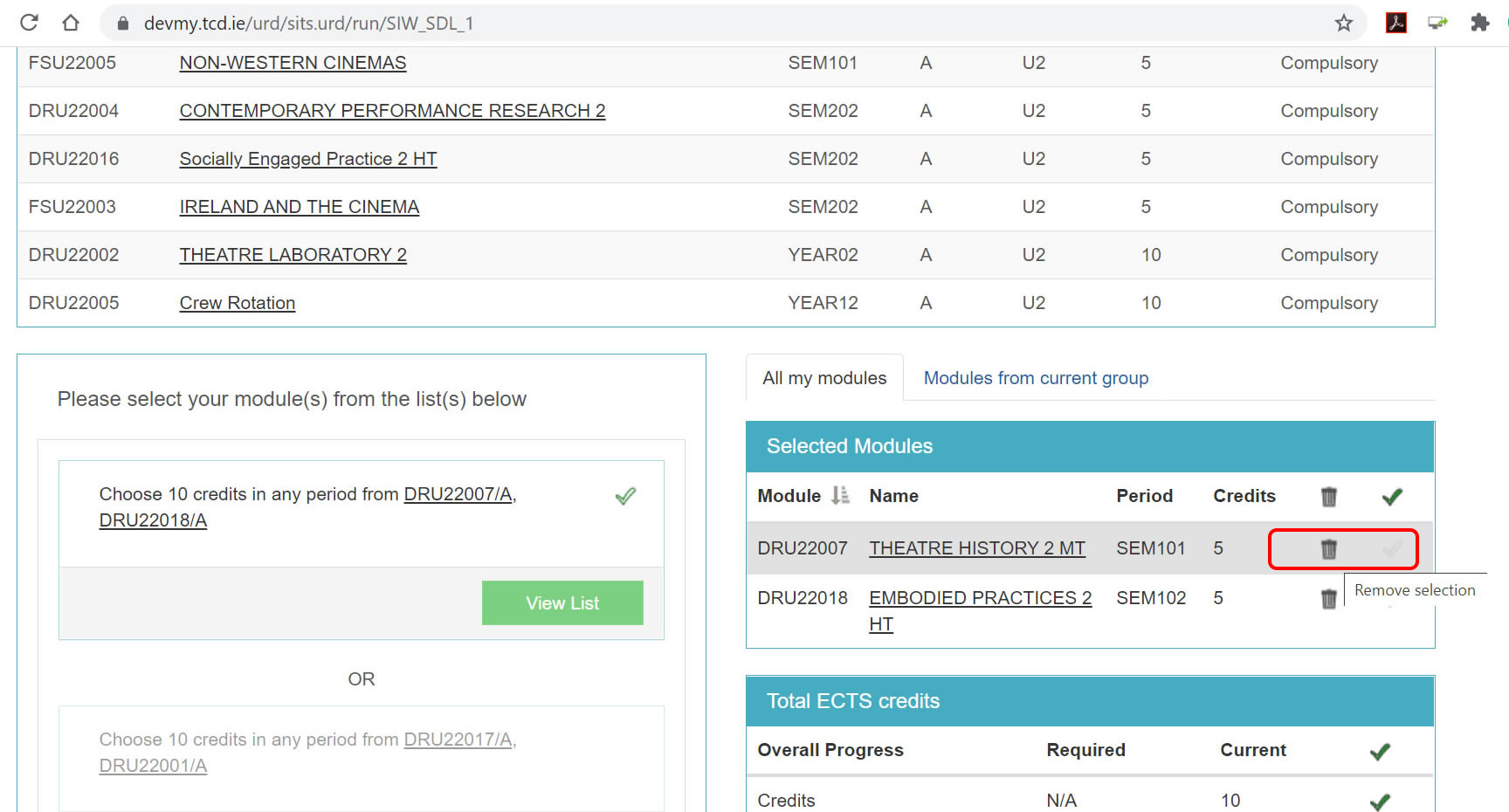
Task: Open the Adobe Acrobat extension icon
Action: [x=1396, y=23]
